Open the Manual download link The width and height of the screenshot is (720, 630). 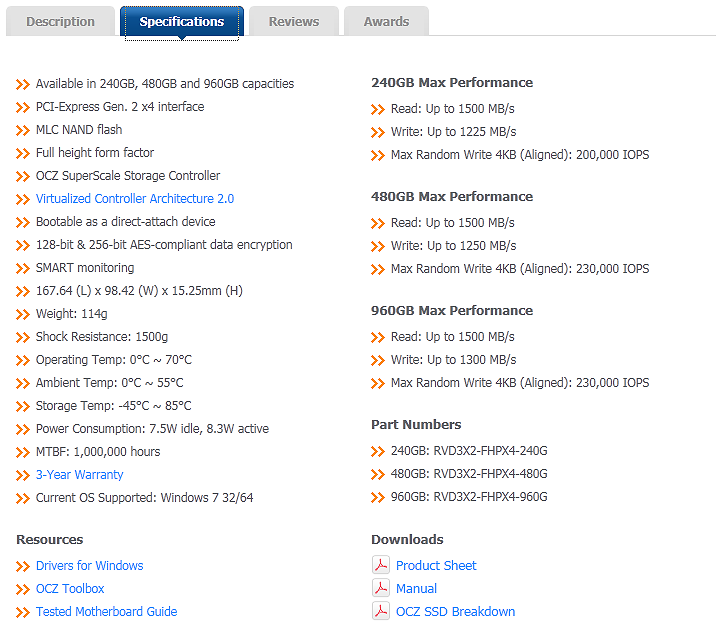pos(416,589)
